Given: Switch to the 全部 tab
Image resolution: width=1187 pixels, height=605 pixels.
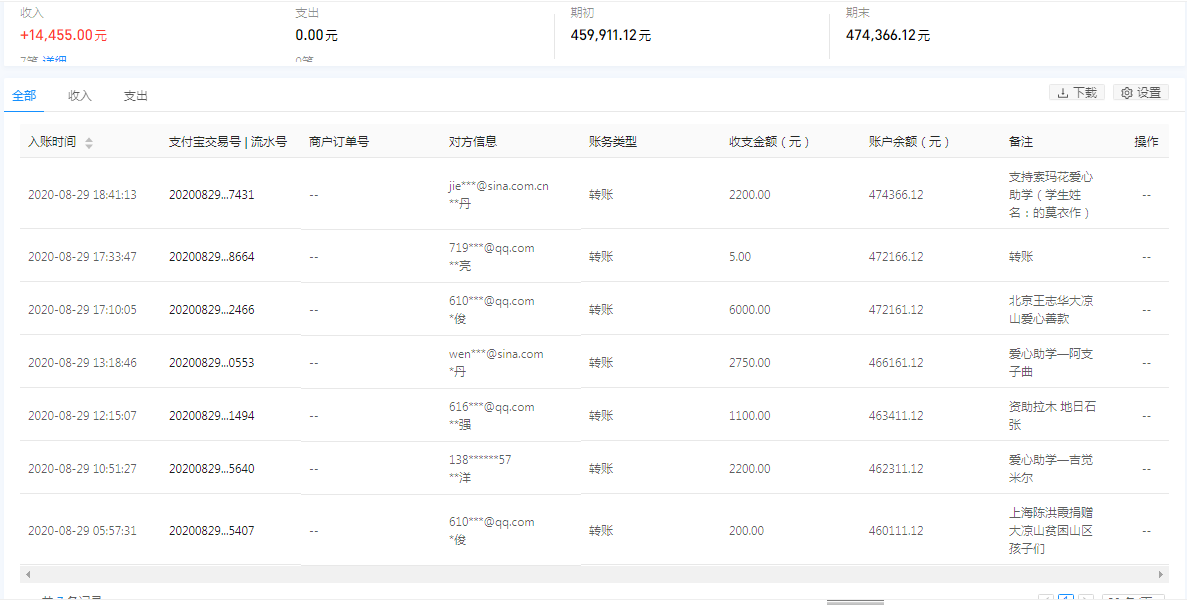Looking at the screenshot, I should click(x=24, y=96).
